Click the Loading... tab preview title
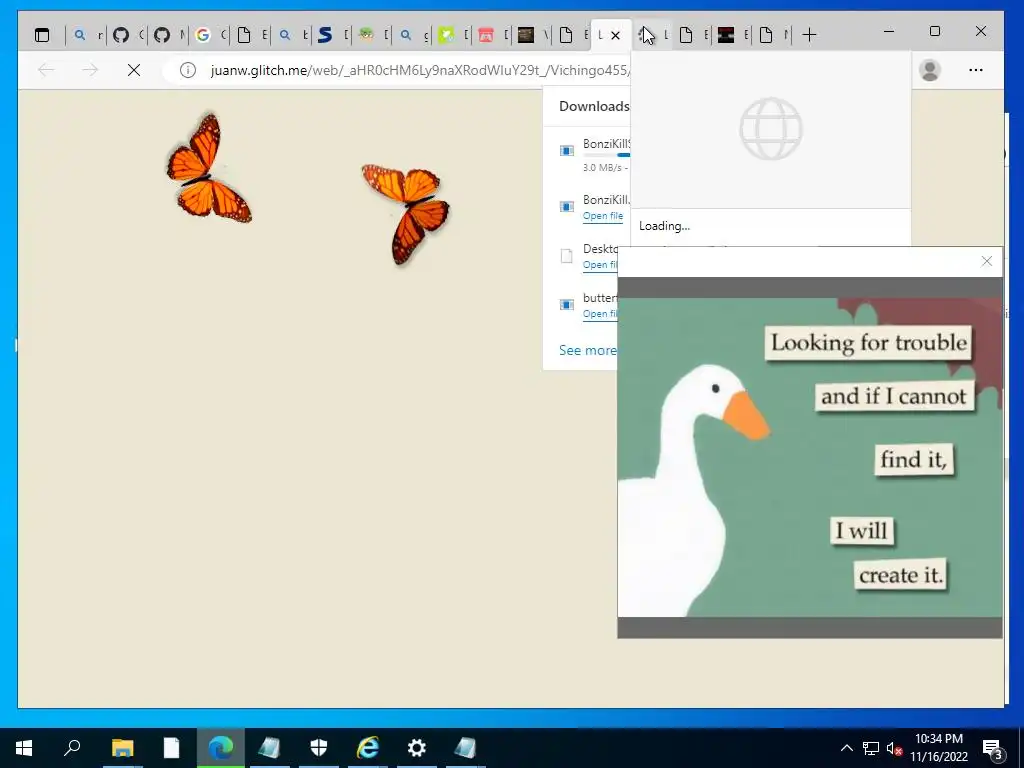The width and height of the screenshot is (1024, 768). pos(664,226)
